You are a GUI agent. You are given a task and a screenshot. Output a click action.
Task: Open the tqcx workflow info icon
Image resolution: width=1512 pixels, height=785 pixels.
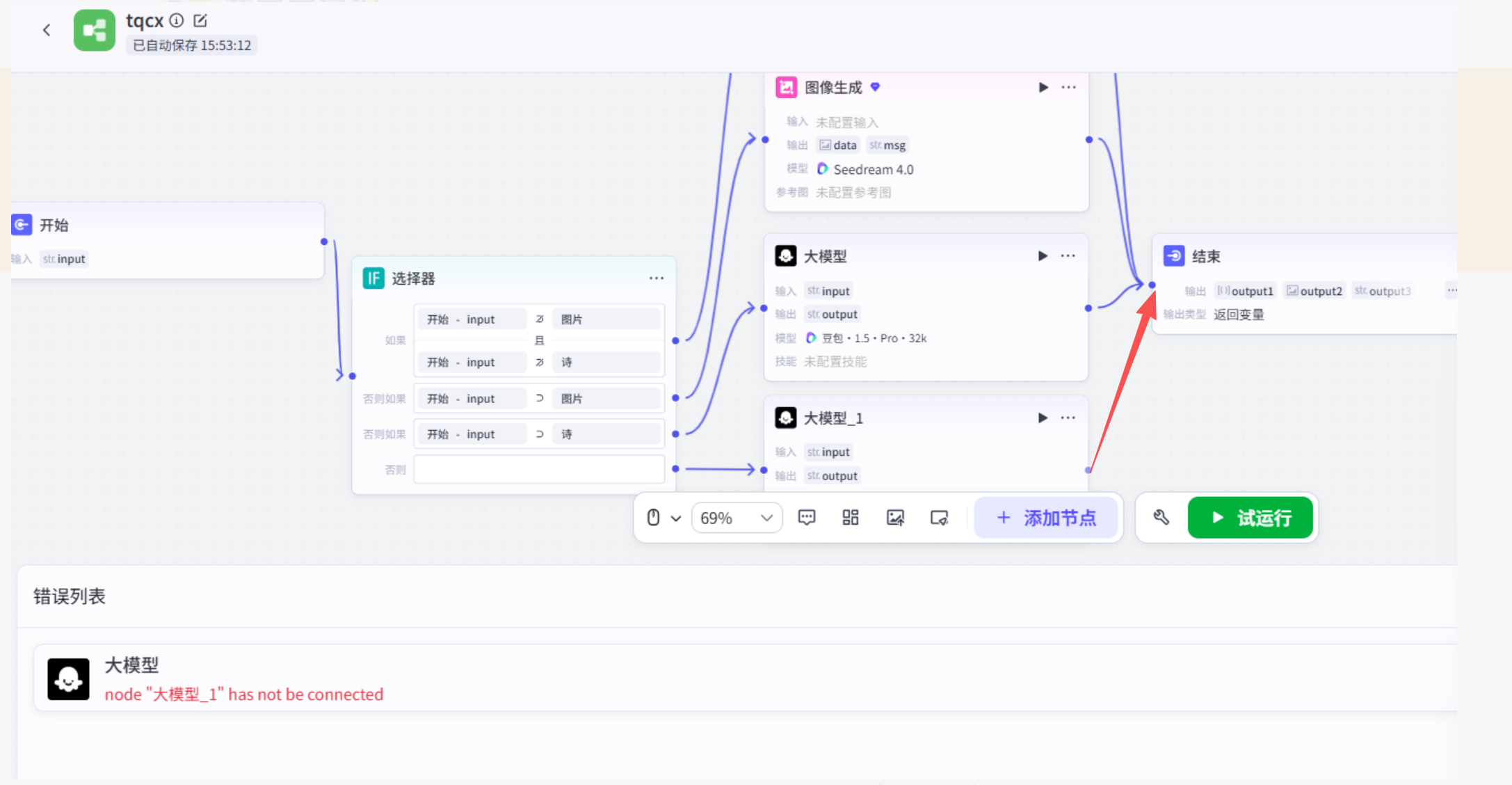pos(177,21)
